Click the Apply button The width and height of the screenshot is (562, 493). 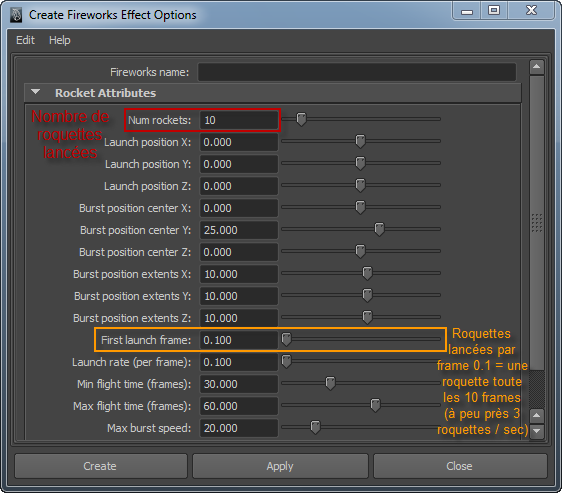coord(280,466)
